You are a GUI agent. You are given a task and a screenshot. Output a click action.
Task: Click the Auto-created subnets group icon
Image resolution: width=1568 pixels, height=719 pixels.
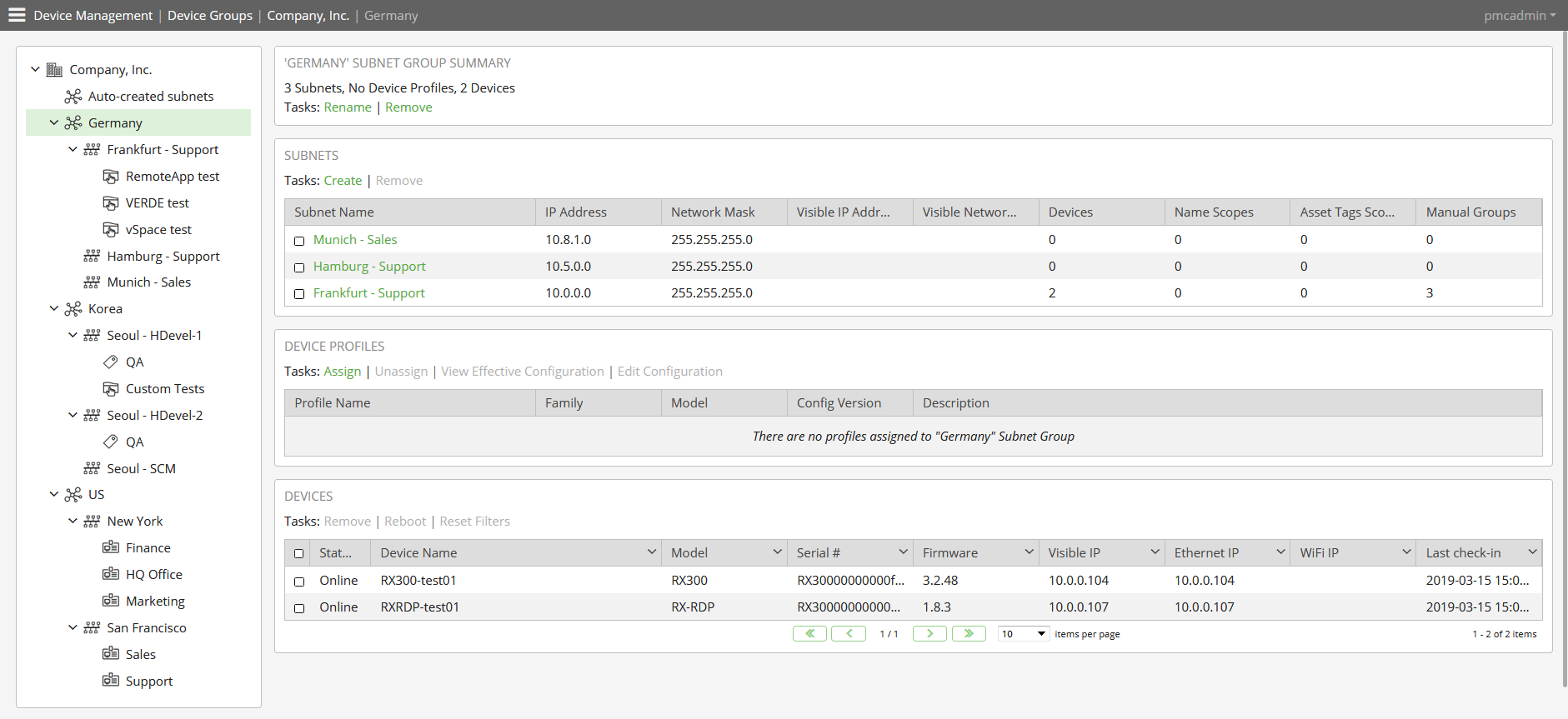point(73,97)
